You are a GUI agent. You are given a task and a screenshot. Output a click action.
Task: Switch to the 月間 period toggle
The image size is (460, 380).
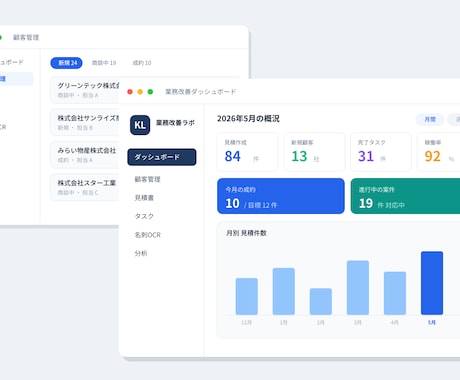pos(430,119)
